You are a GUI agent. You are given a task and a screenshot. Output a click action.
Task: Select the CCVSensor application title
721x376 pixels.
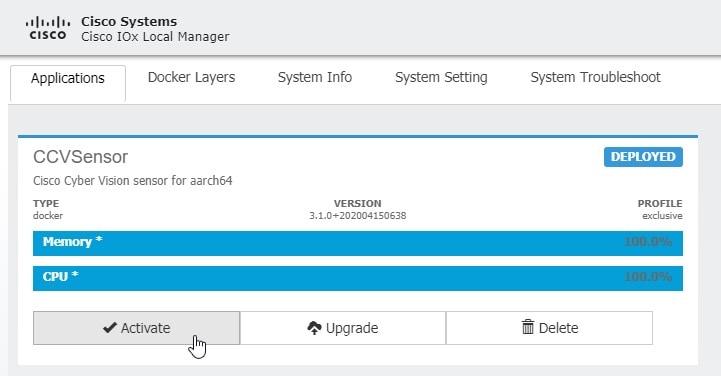click(x=80, y=157)
